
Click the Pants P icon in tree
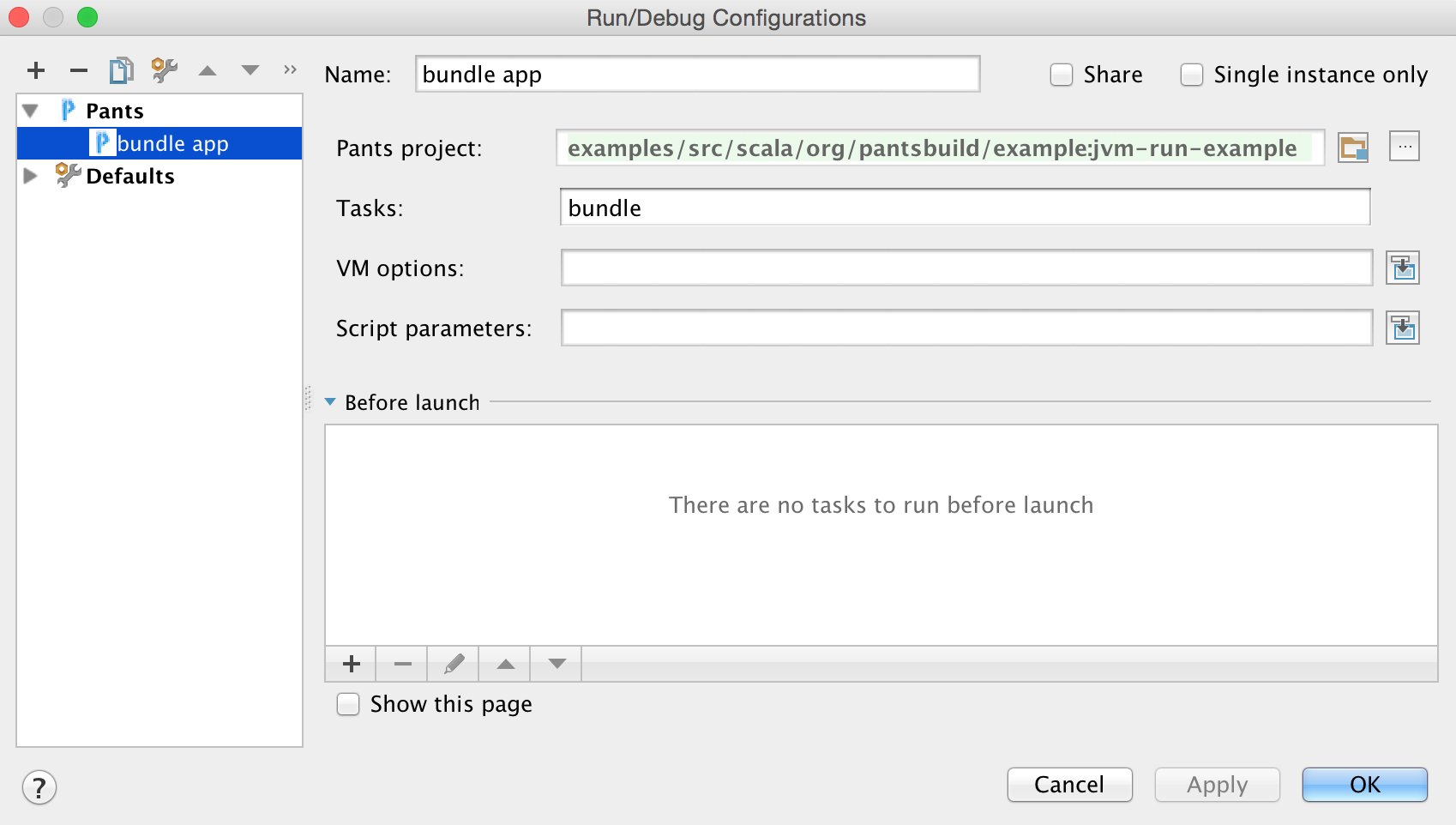68,110
